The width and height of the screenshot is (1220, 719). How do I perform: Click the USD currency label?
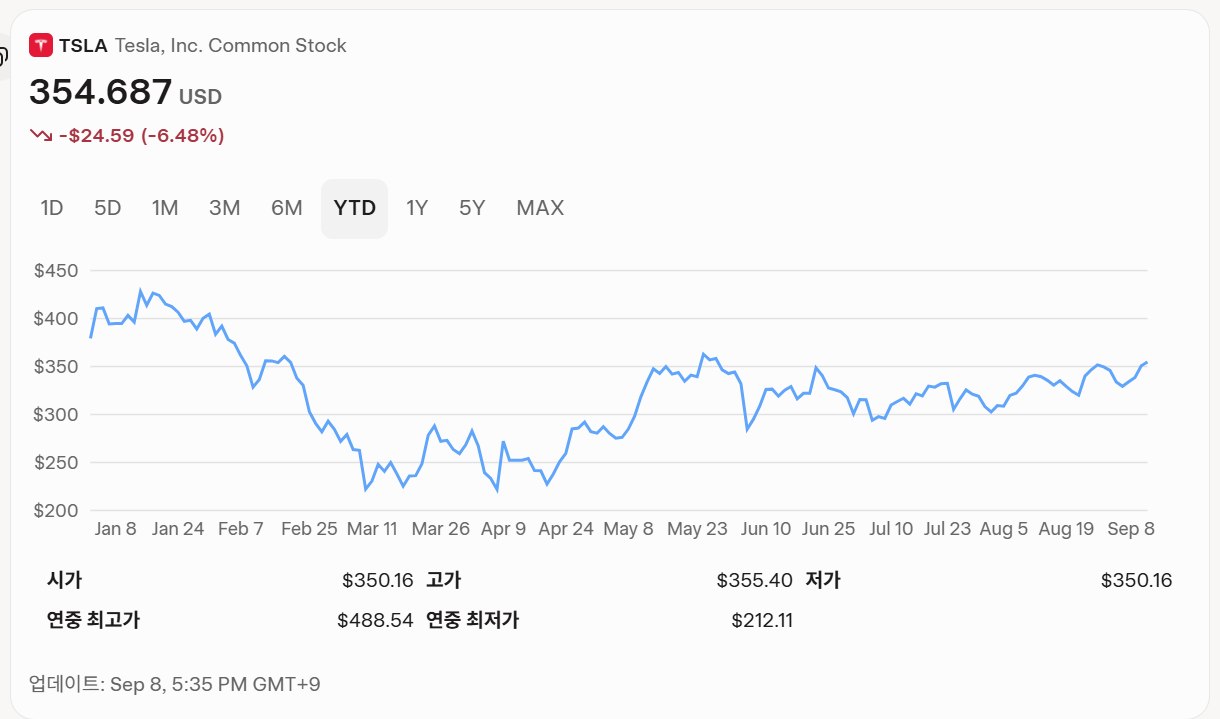pos(200,97)
